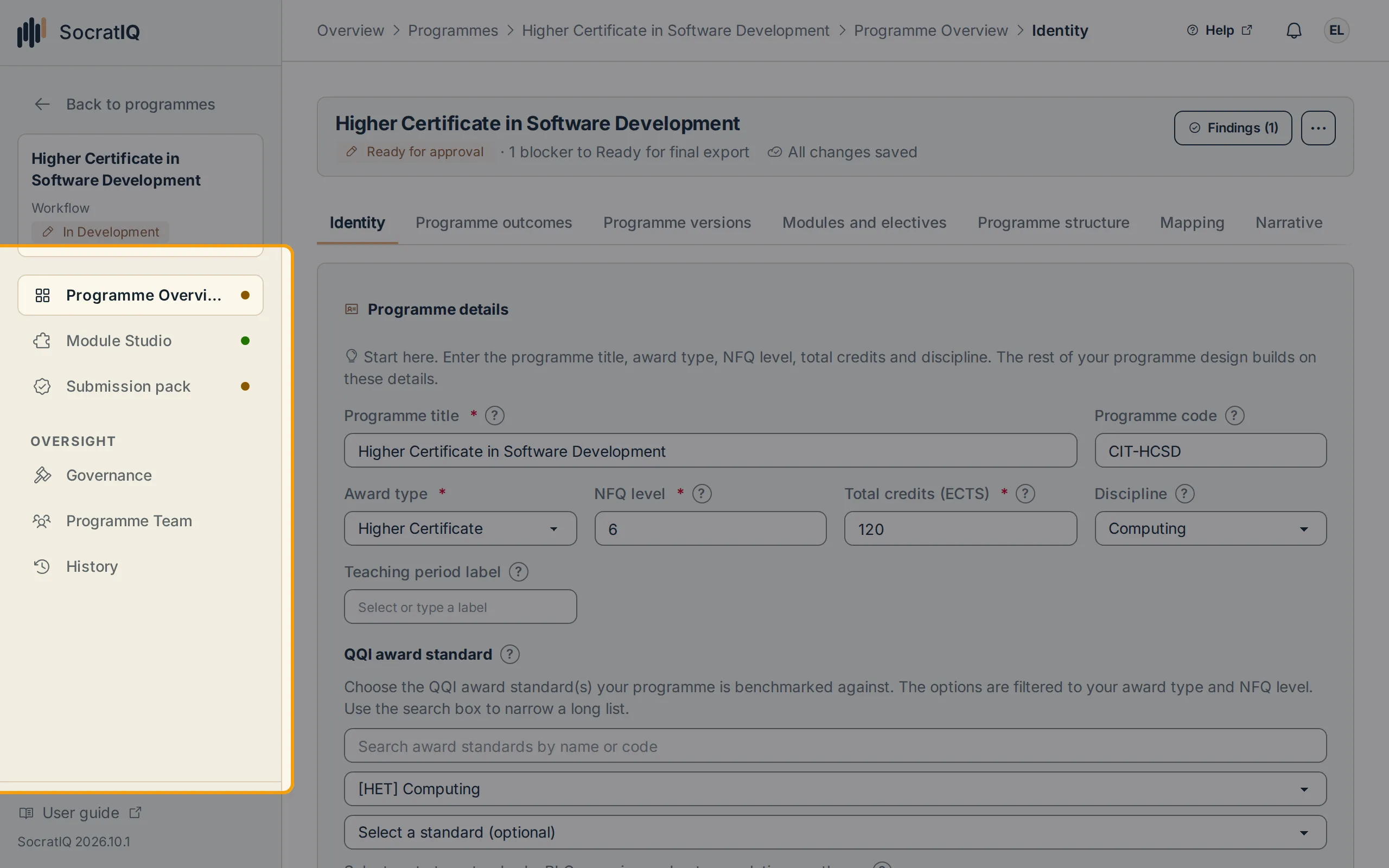Image resolution: width=1389 pixels, height=868 pixels.
Task: Open the Discipline Computing dropdown
Action: (1210, 529)
